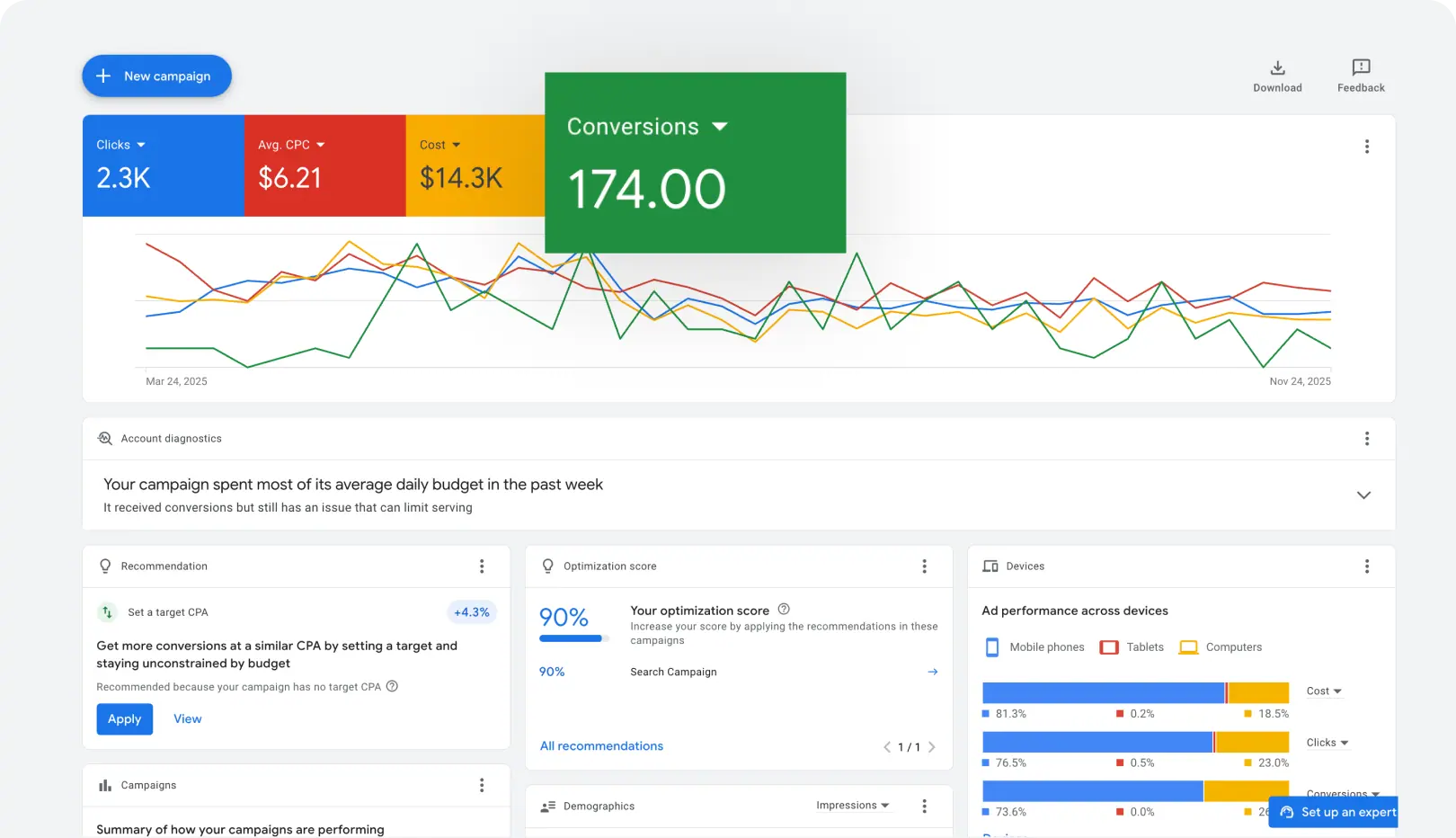
Task: Open the Campaigns card three-dot menu
Action: tap(482, 785)
